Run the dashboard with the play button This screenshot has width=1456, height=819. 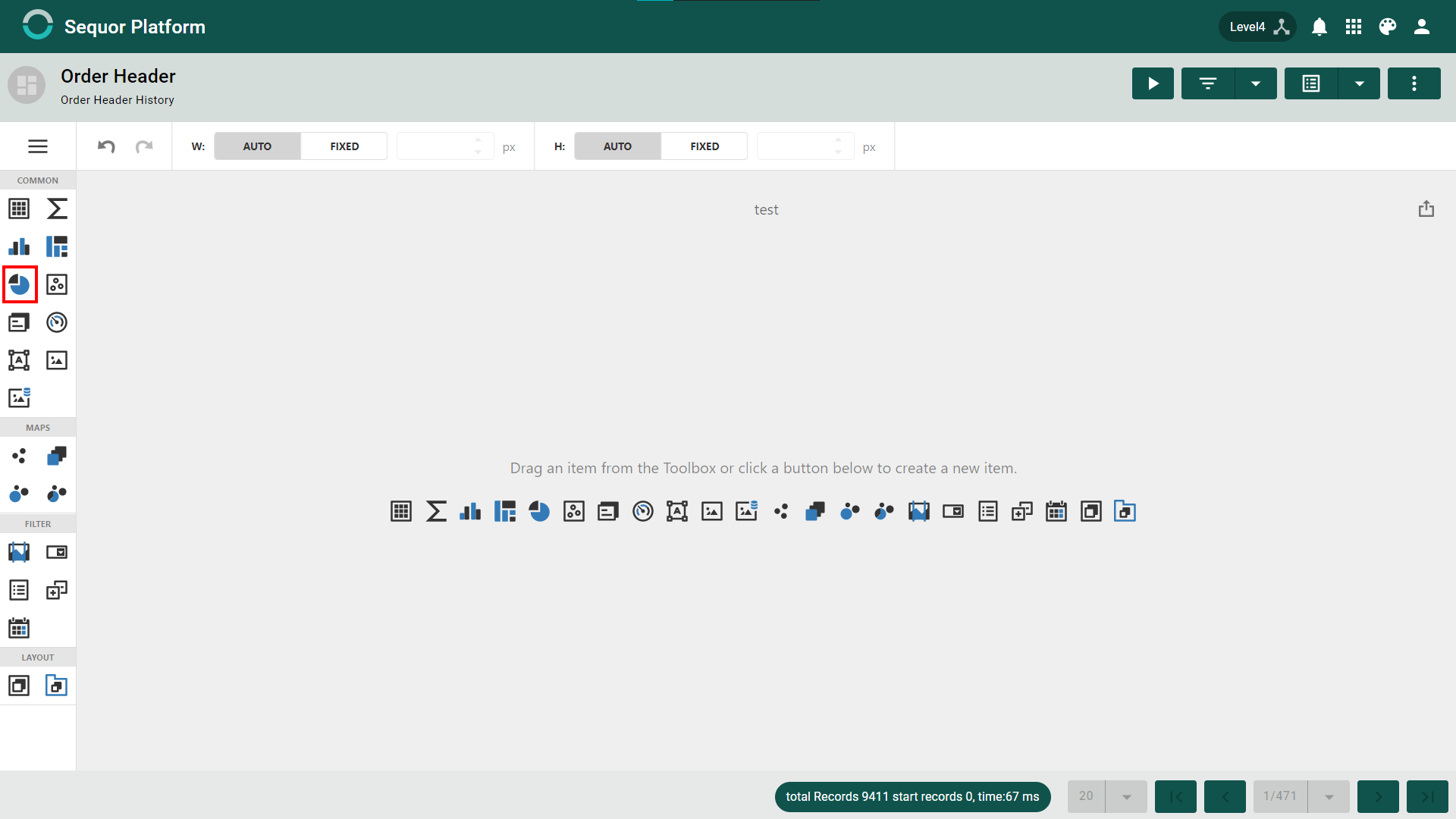tap(1153, 83)
